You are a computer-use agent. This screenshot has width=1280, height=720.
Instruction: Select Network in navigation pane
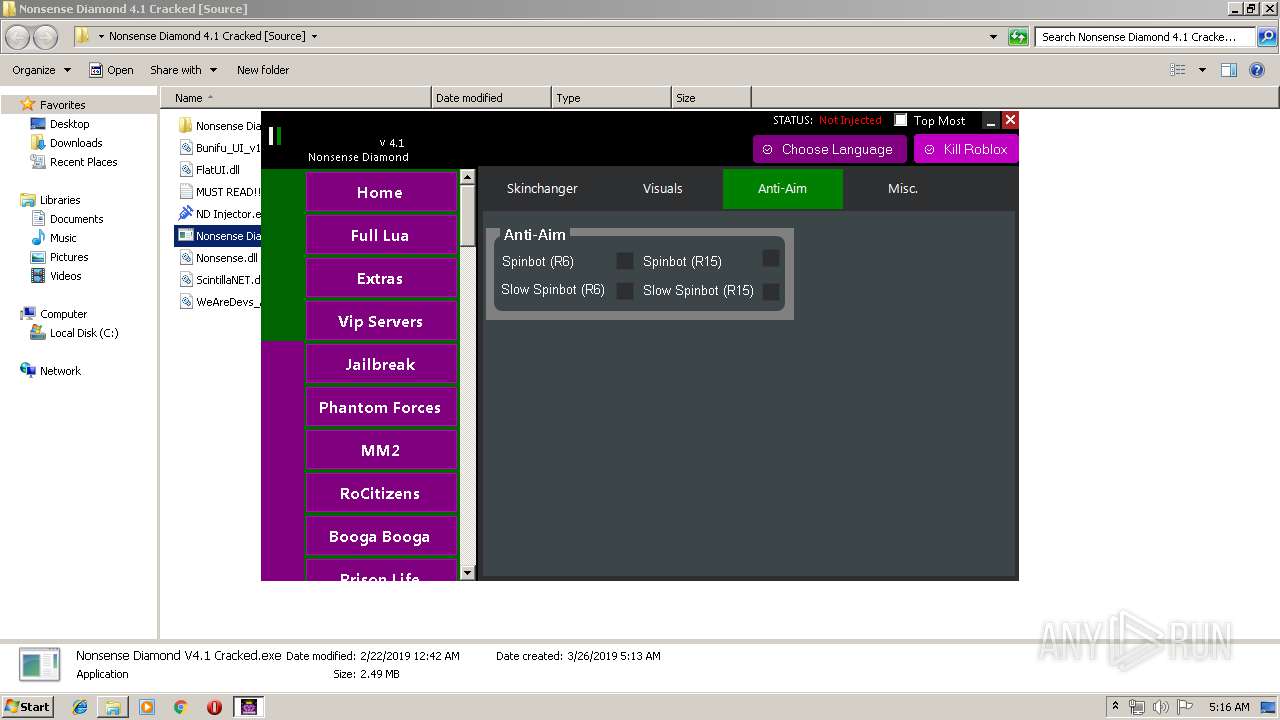coord(60,371)
